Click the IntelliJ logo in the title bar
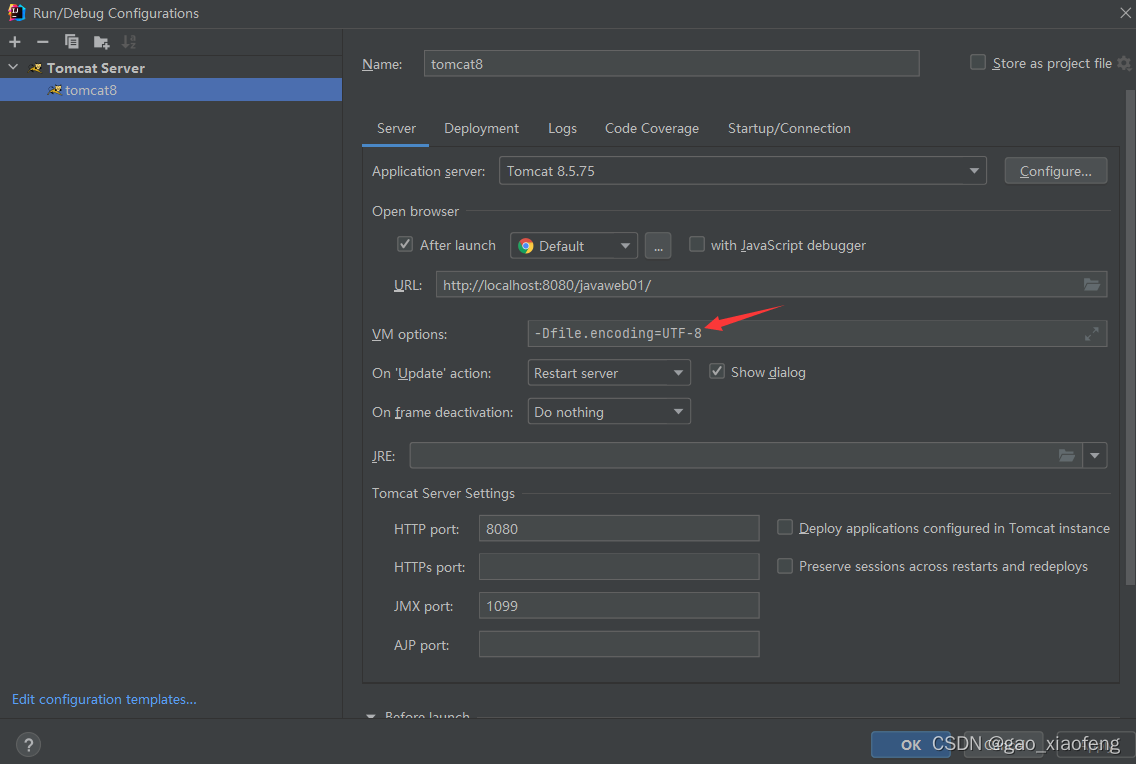Screen dimensions: 1136x764 16,12
